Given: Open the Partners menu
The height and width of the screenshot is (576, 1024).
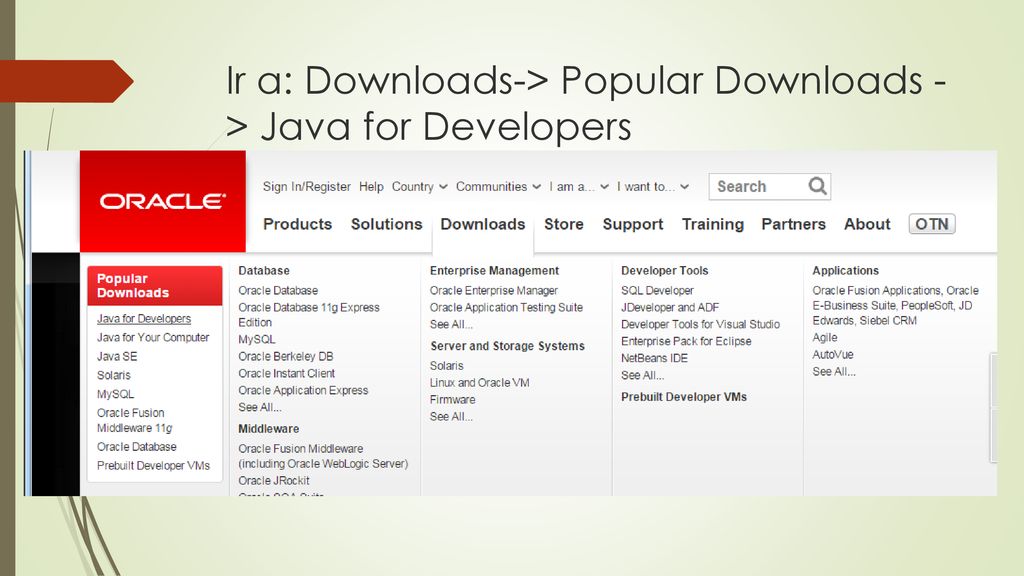Looking at the screenshot, I should pyautogui.click(x=793, y=224).
